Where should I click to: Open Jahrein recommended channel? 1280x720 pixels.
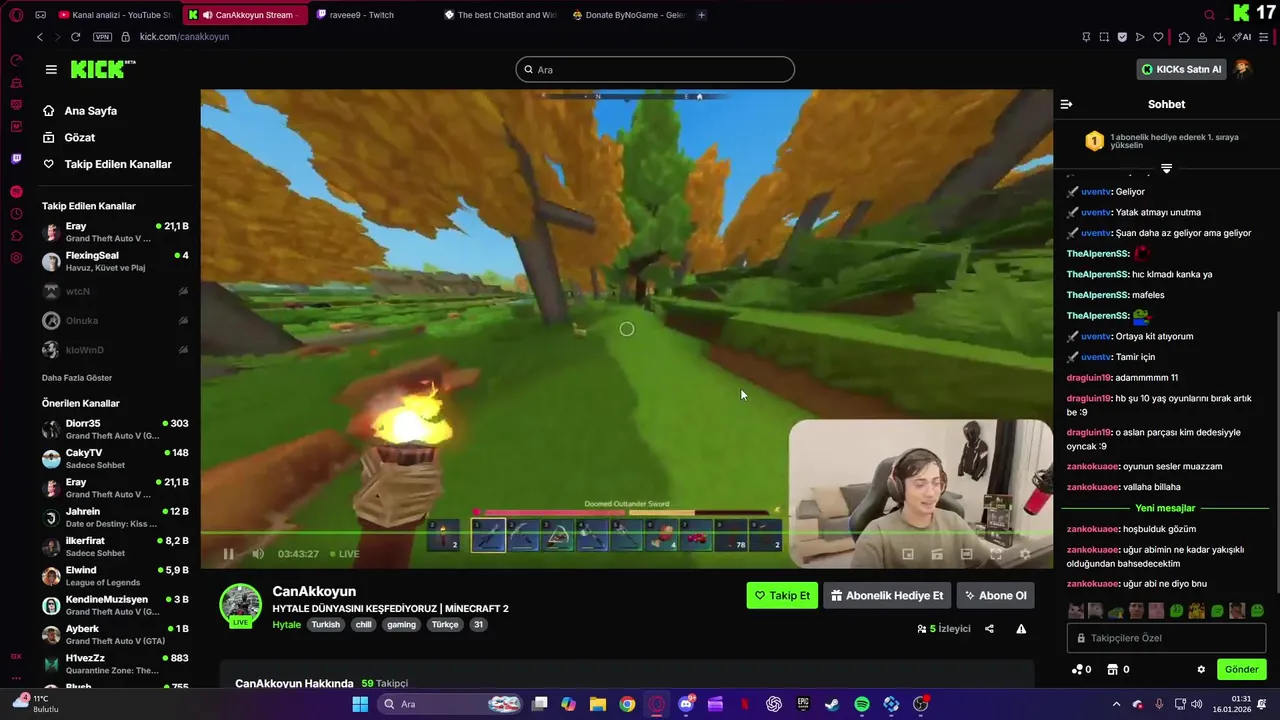115,517
